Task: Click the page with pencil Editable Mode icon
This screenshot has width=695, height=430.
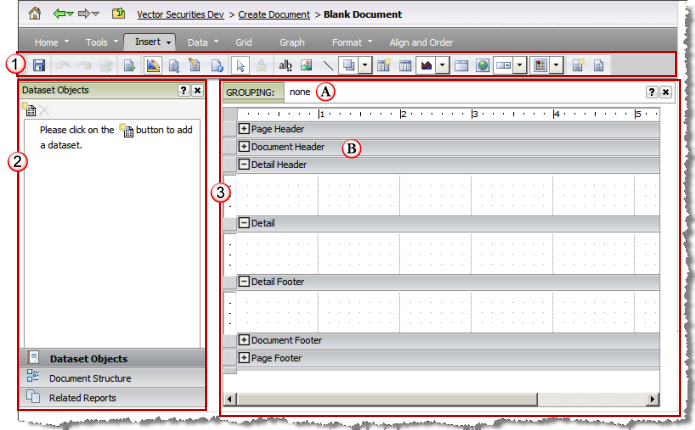Action: pyautogui.click(x=195, y=66)
